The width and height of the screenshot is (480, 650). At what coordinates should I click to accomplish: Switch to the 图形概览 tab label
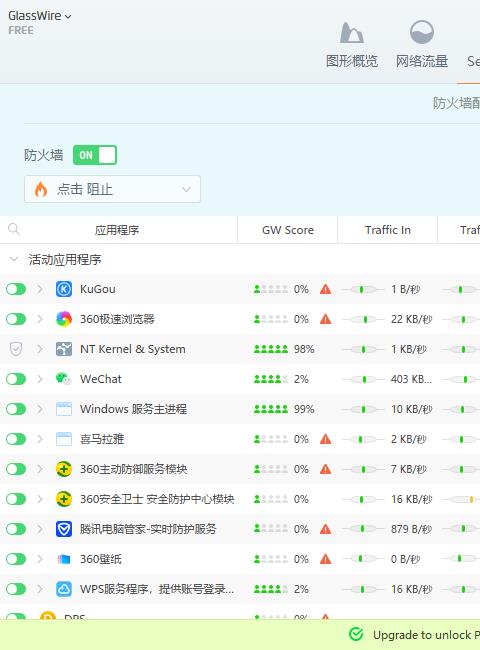352,61
